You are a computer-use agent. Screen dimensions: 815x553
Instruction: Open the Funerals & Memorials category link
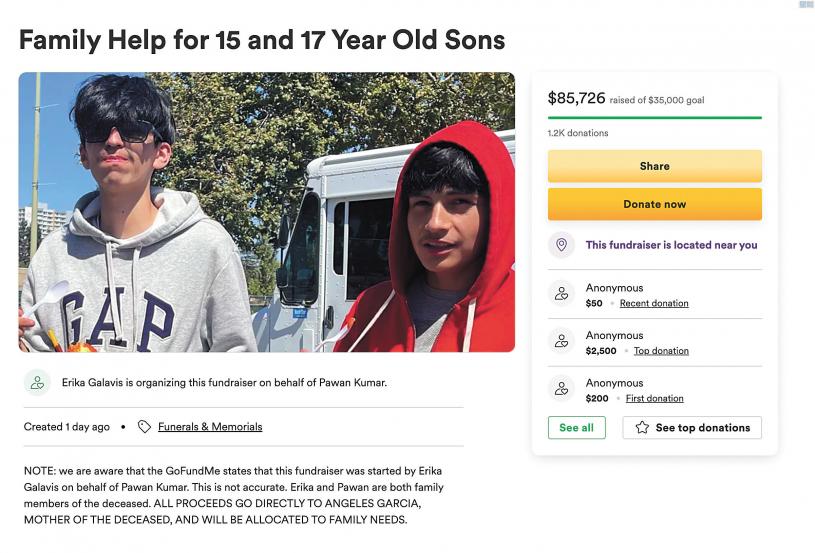[x=210, y=427]
